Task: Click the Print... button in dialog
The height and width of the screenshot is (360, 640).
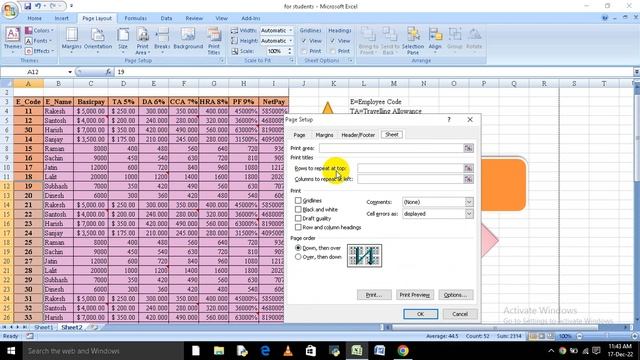Action: [374, 295]
